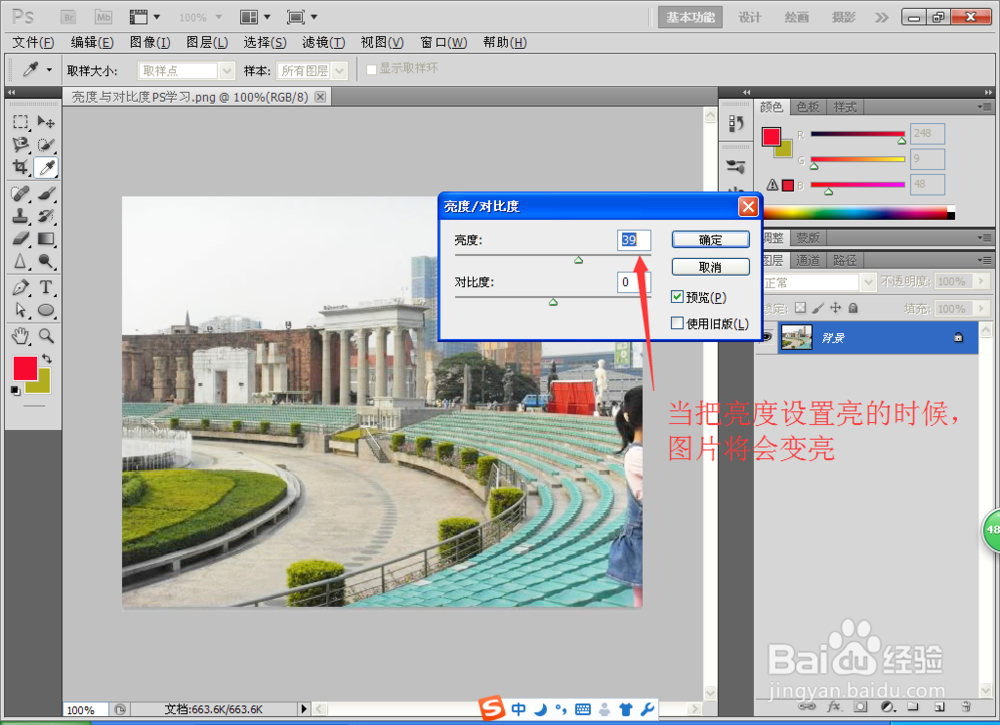Screen dimensions: 1000x725
Task: Select the Zoom tool
Action: [x=46, y=335]
